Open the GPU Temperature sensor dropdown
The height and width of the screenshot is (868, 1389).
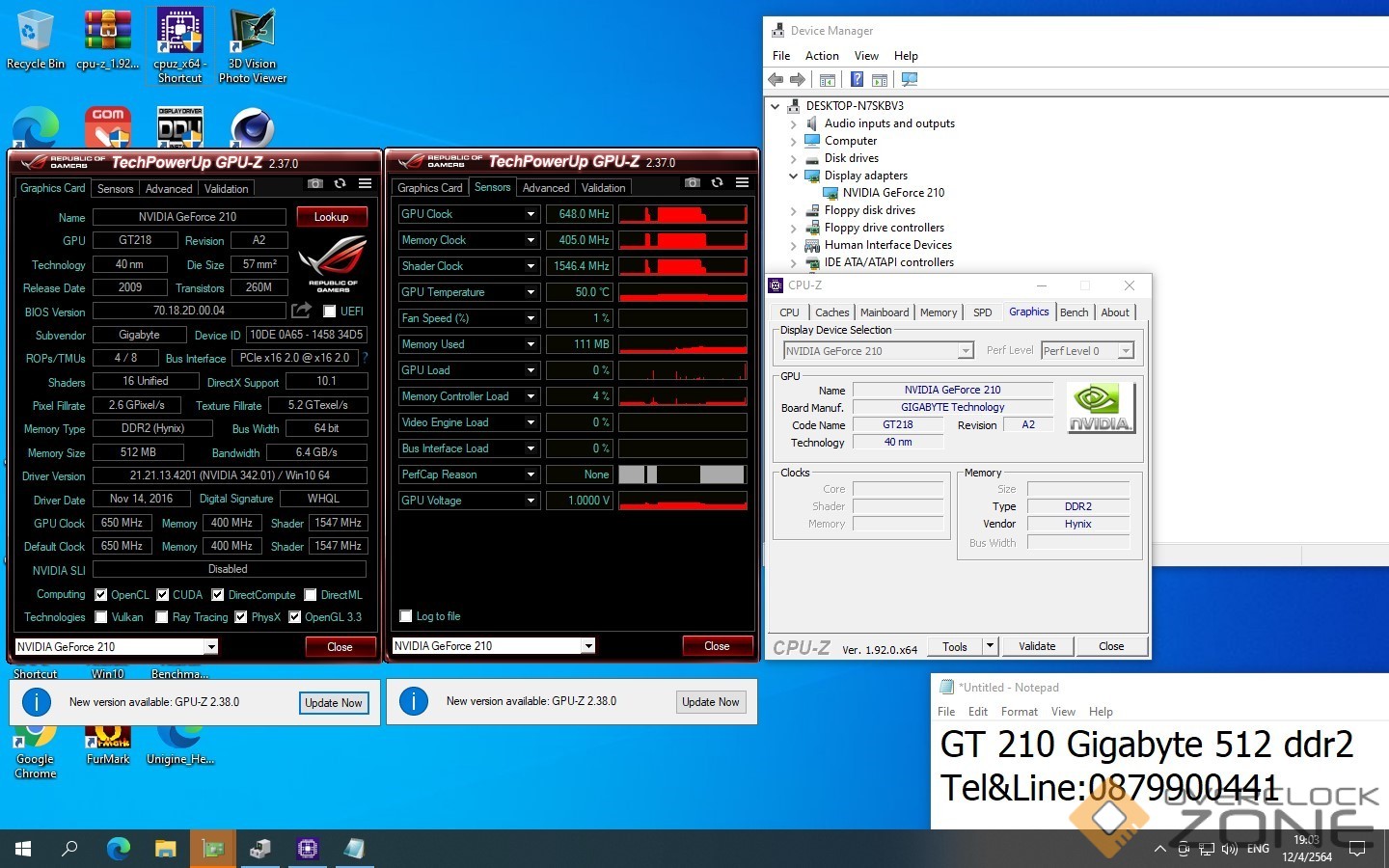[531, 292]
